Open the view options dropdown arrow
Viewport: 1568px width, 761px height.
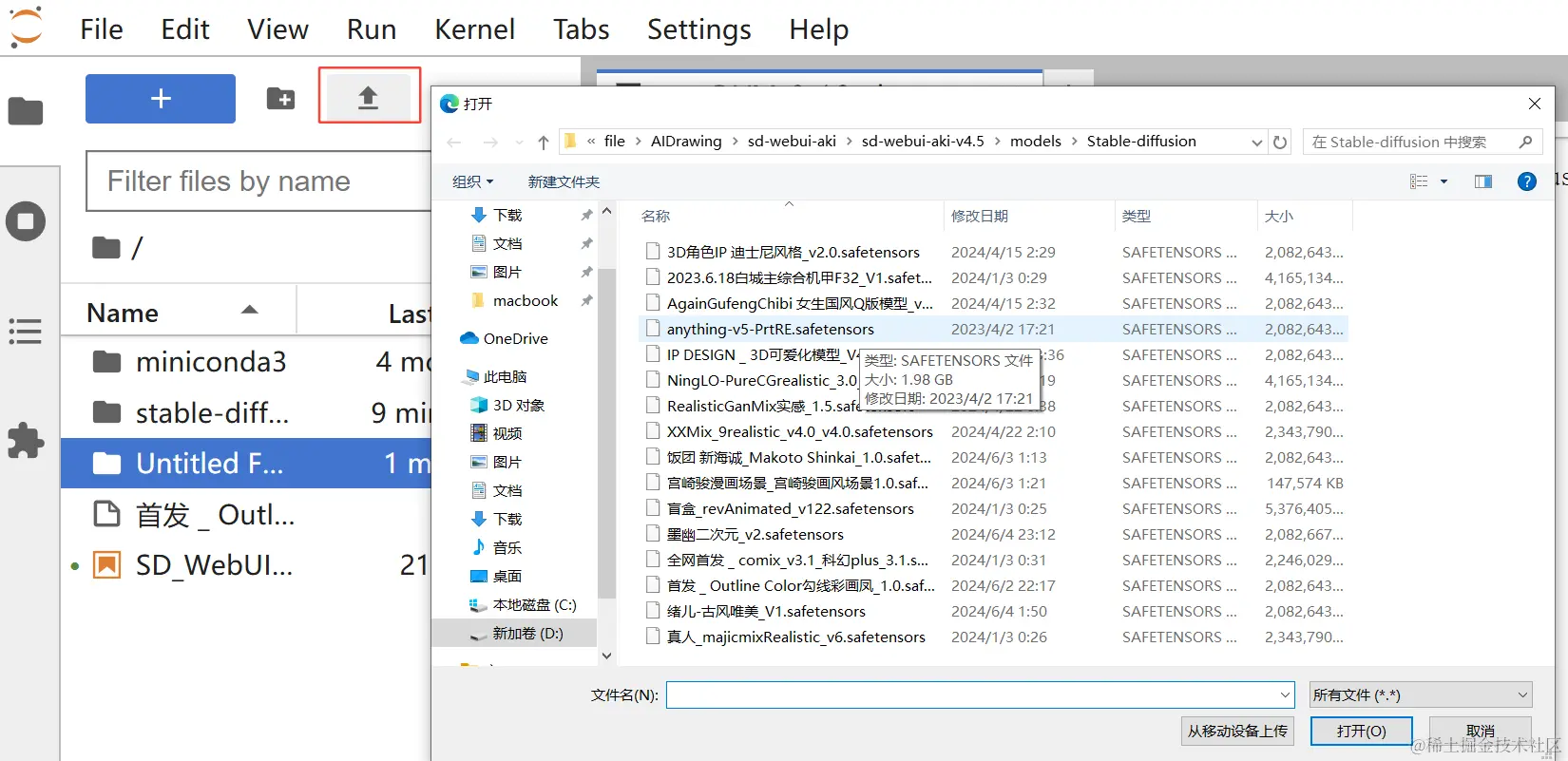1444,181
